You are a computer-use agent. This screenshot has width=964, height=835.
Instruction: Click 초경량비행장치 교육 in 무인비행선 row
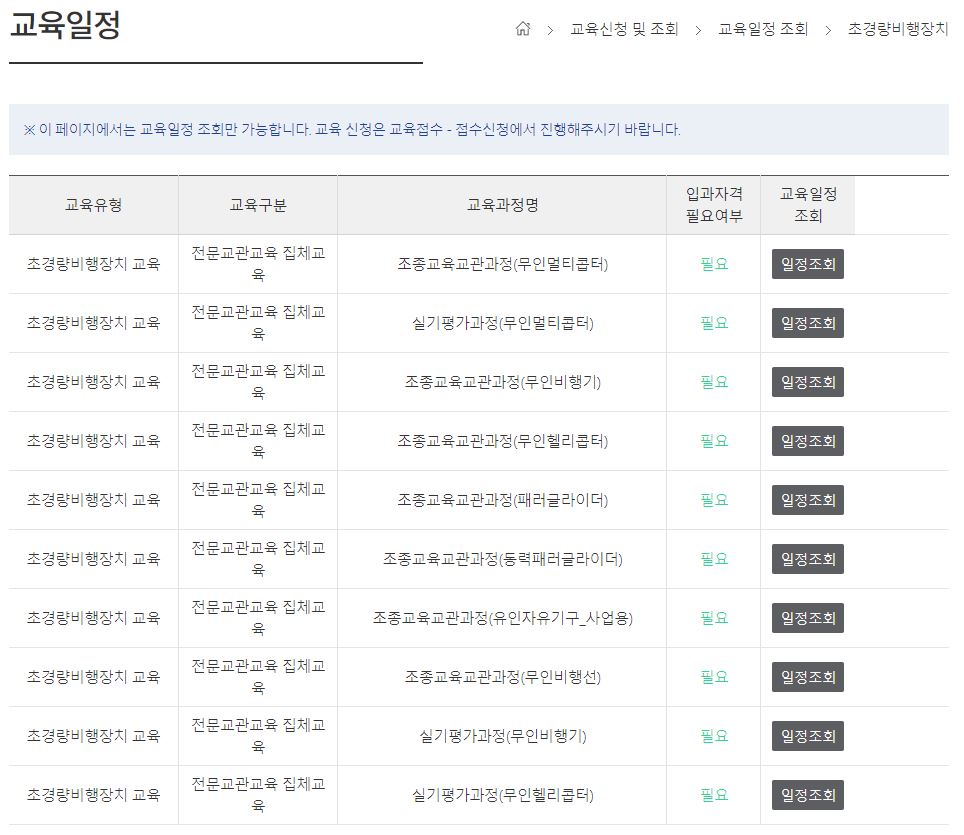(x=93, y=677)
